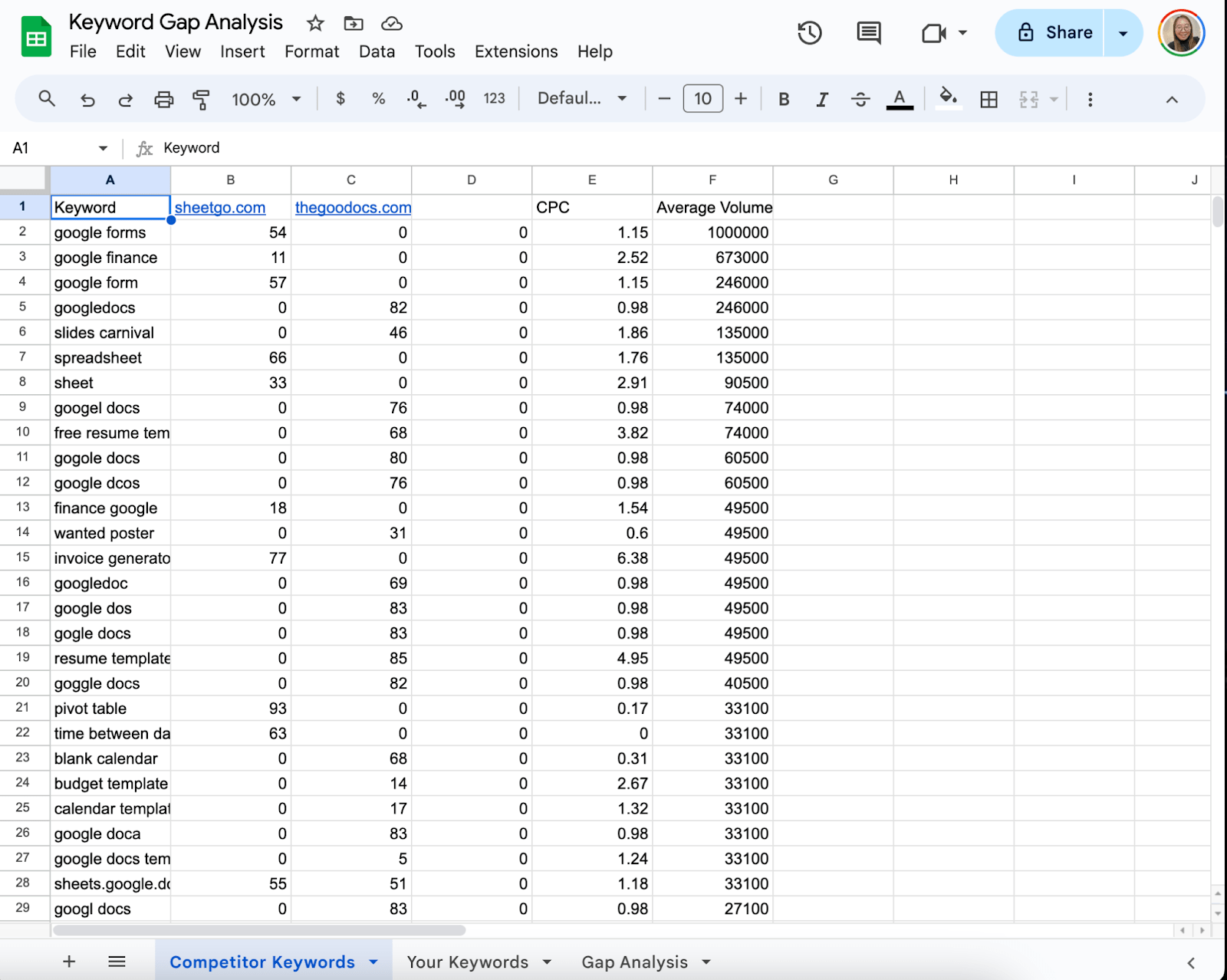This screenshot has height=980, width=1227.
Task: Click the font size input field
Action: pyautogui.click(x=702, y=99)
